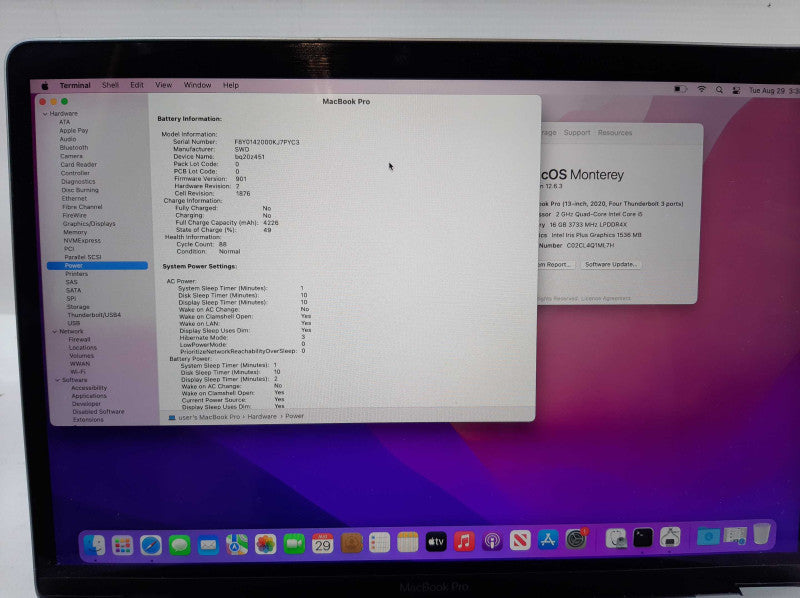Switch to Terminal icon in Dock

pos(643,538)
